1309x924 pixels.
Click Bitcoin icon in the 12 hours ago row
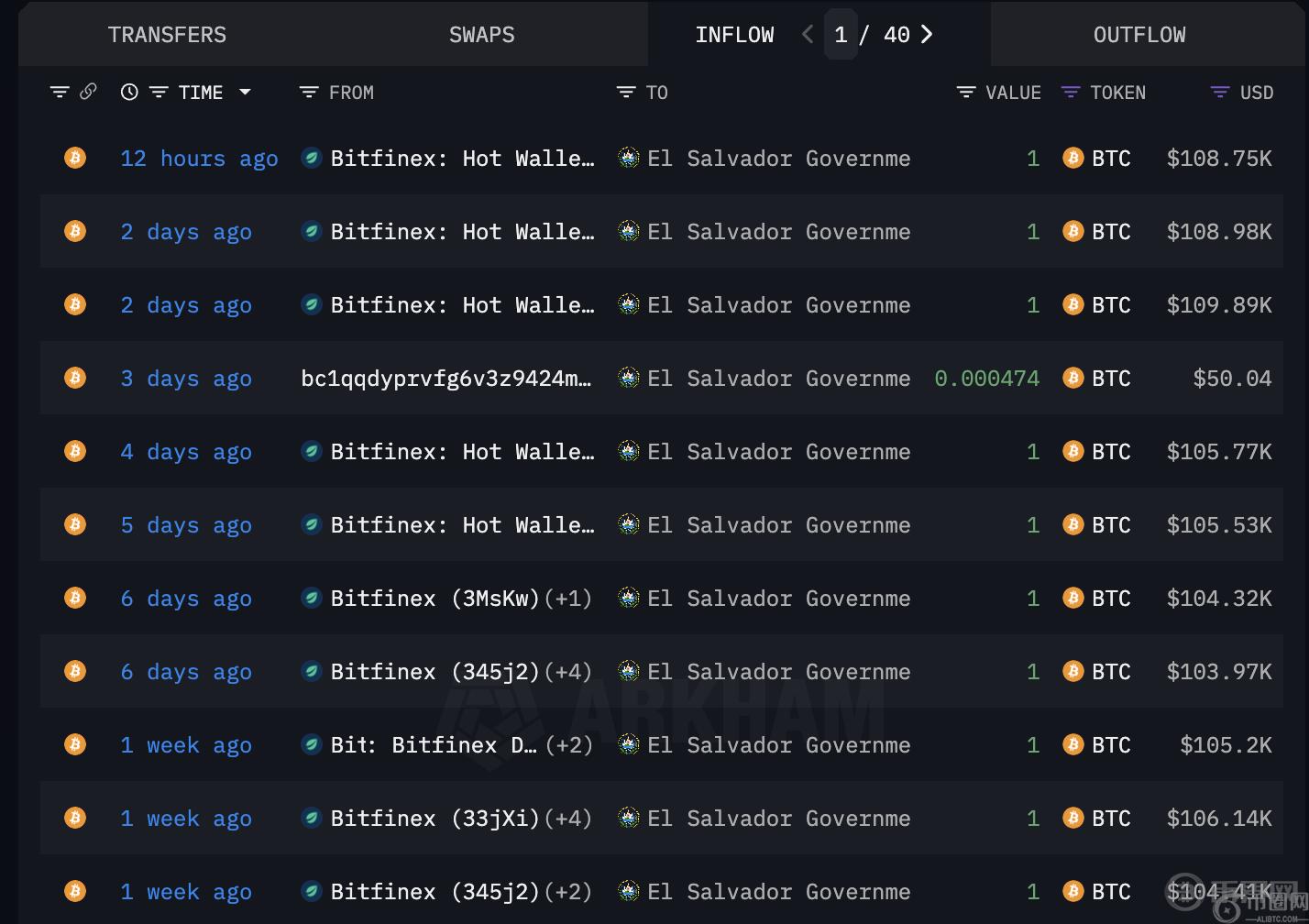click(75, 158)
